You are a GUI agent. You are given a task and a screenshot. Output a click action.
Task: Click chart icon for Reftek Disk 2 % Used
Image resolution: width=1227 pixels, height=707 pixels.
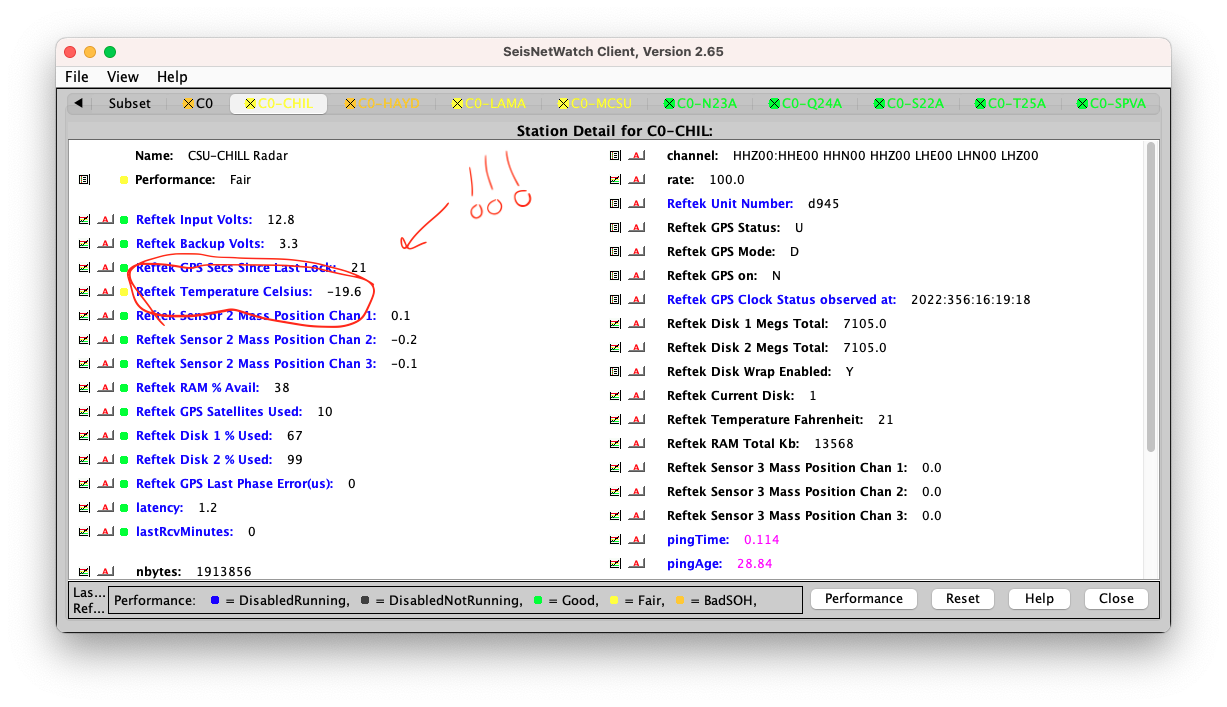84,460
